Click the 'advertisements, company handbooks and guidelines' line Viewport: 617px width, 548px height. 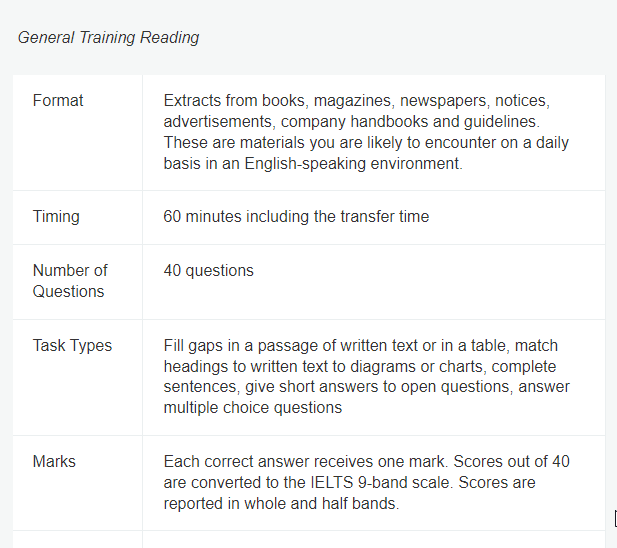tap(352, 122)
